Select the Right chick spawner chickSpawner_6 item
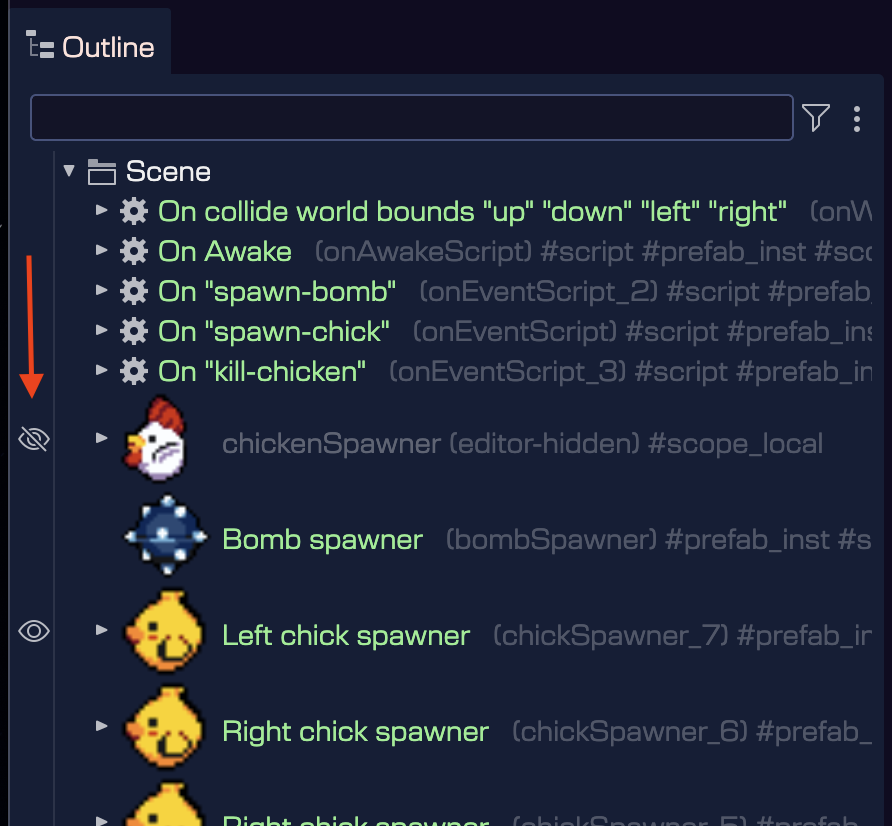Screen dimensions: 892x826 355,732
